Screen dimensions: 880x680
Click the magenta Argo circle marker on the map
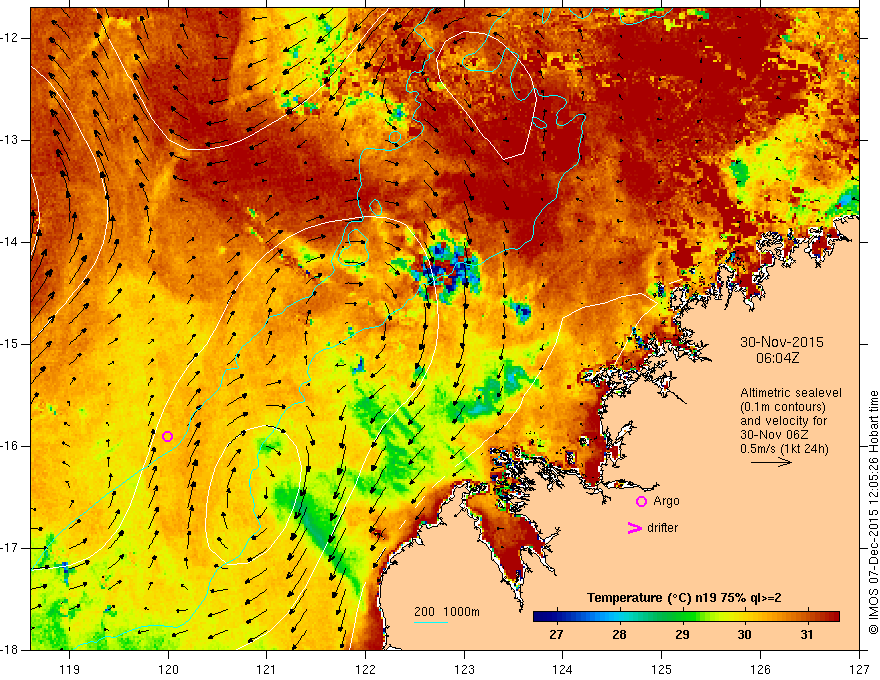click(x=167, y=436)
